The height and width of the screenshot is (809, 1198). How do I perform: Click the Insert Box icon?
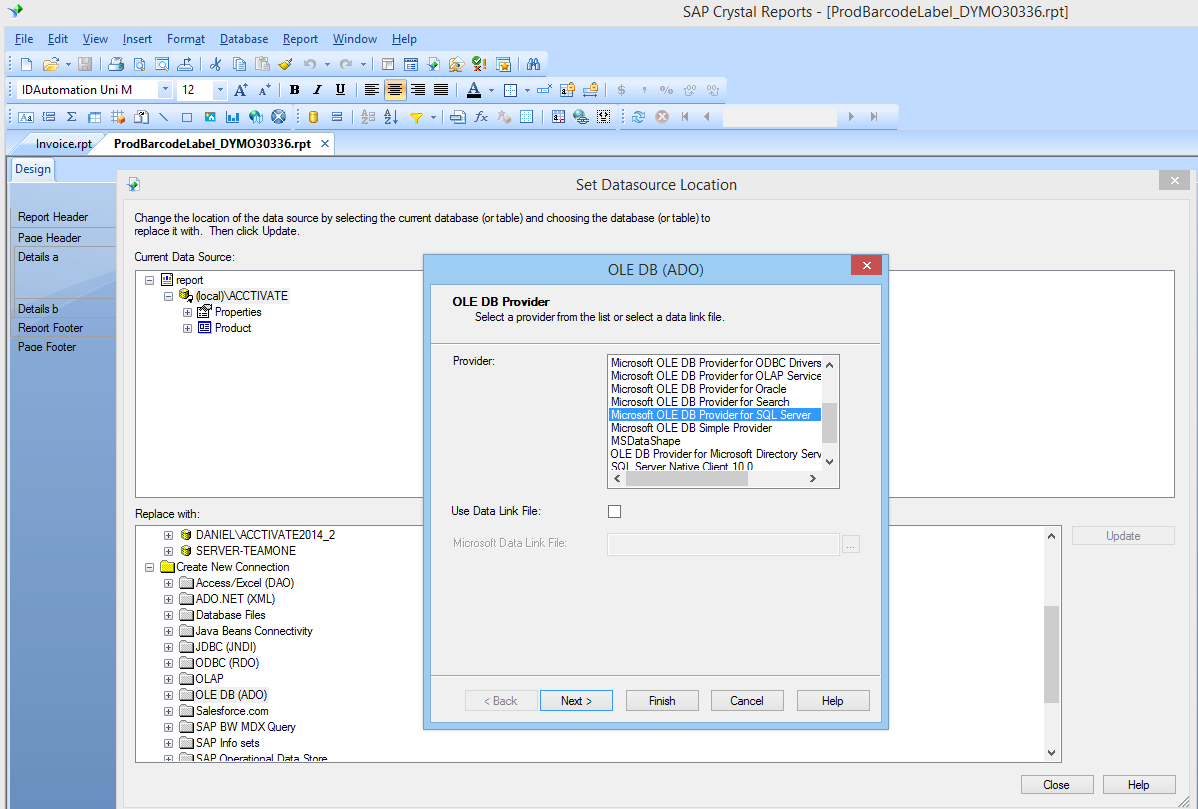(186, 117)
